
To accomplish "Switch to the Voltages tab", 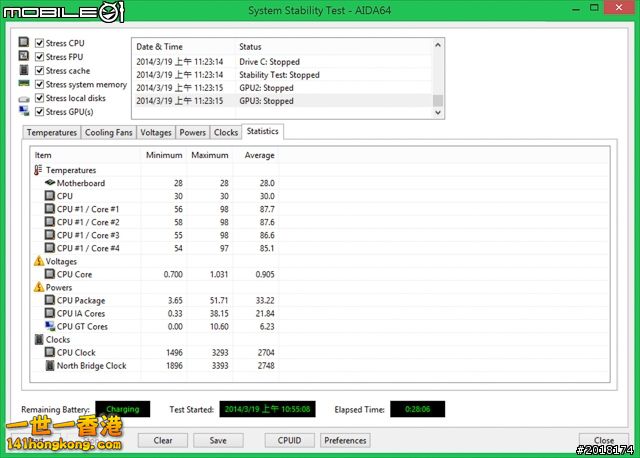I will 156,132.
